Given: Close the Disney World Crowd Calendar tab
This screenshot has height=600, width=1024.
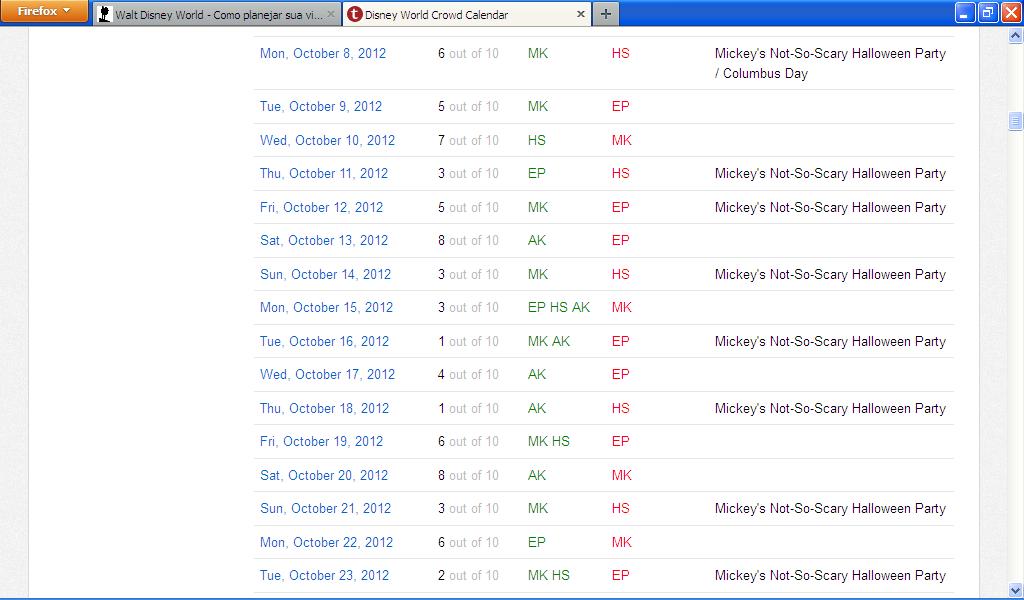Looking at the screenshot, I should click(x=581, y=15).
